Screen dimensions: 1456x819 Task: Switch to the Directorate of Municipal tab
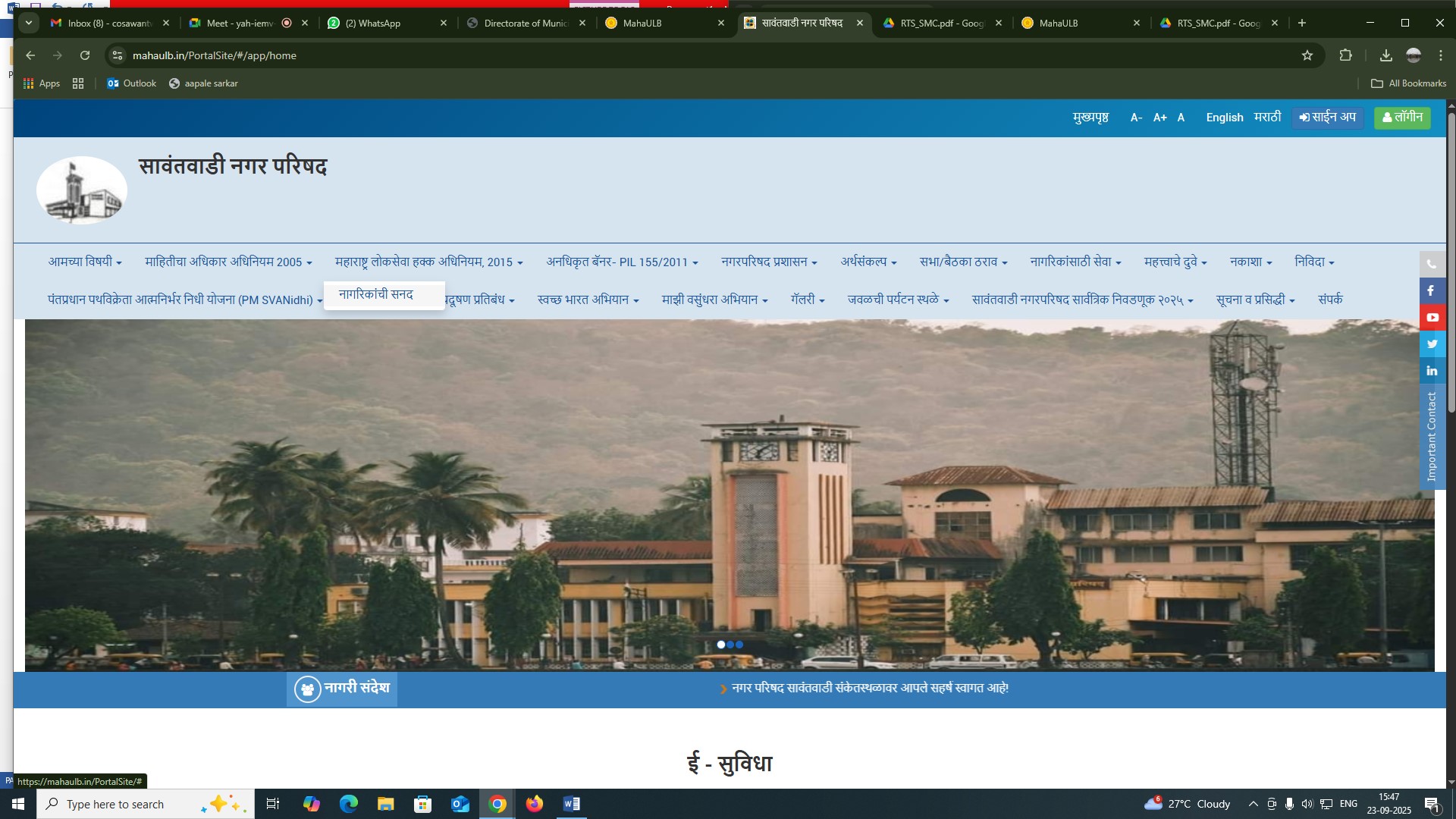(x=526, y=24)
